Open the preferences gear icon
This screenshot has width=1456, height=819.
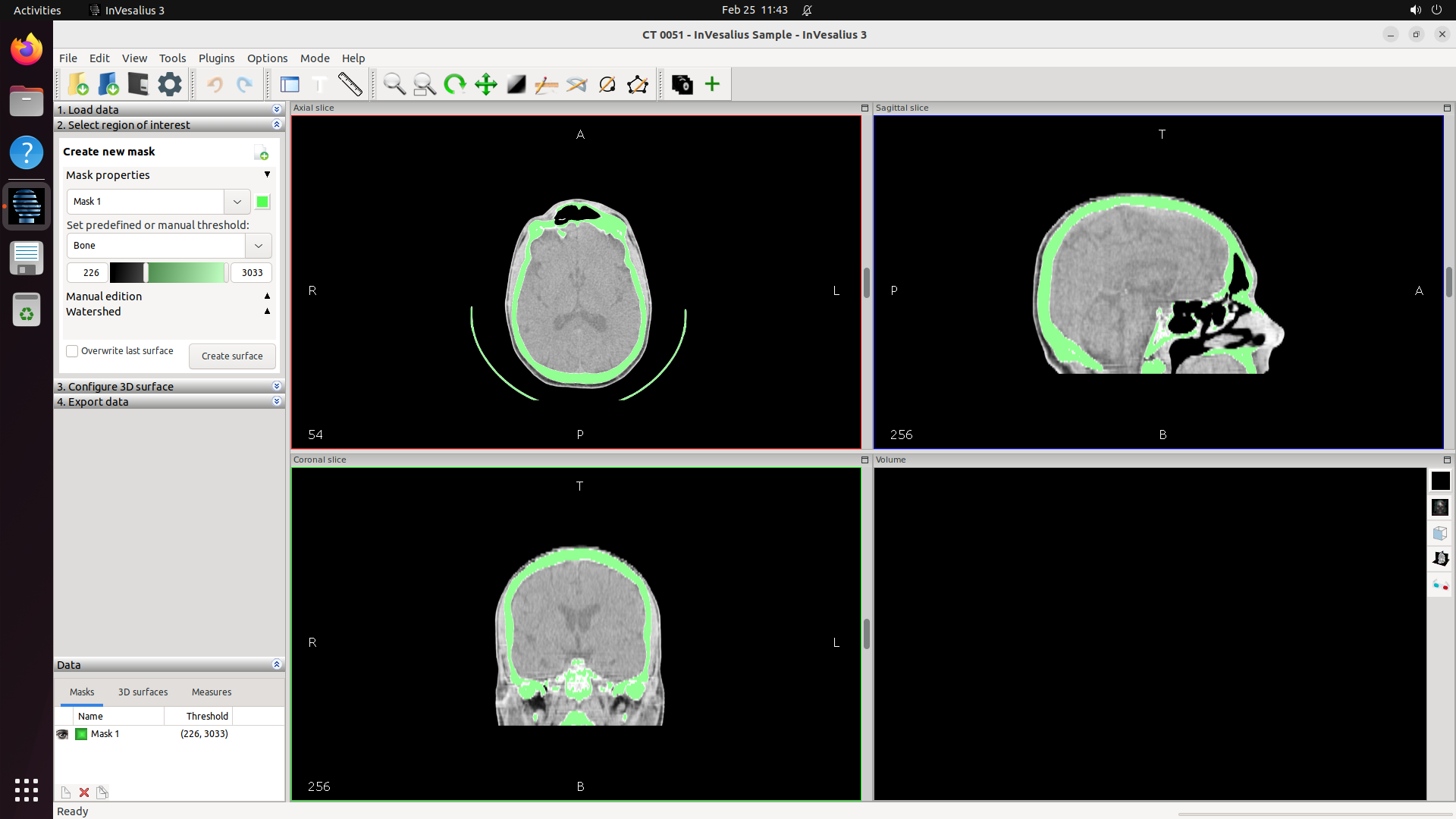point(169,84)
